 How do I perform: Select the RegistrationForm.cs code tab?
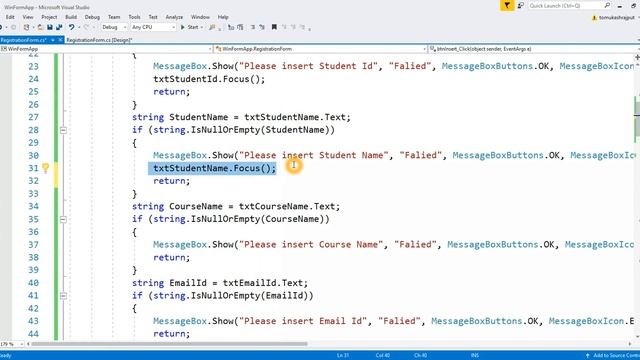(x=24, y=40)
